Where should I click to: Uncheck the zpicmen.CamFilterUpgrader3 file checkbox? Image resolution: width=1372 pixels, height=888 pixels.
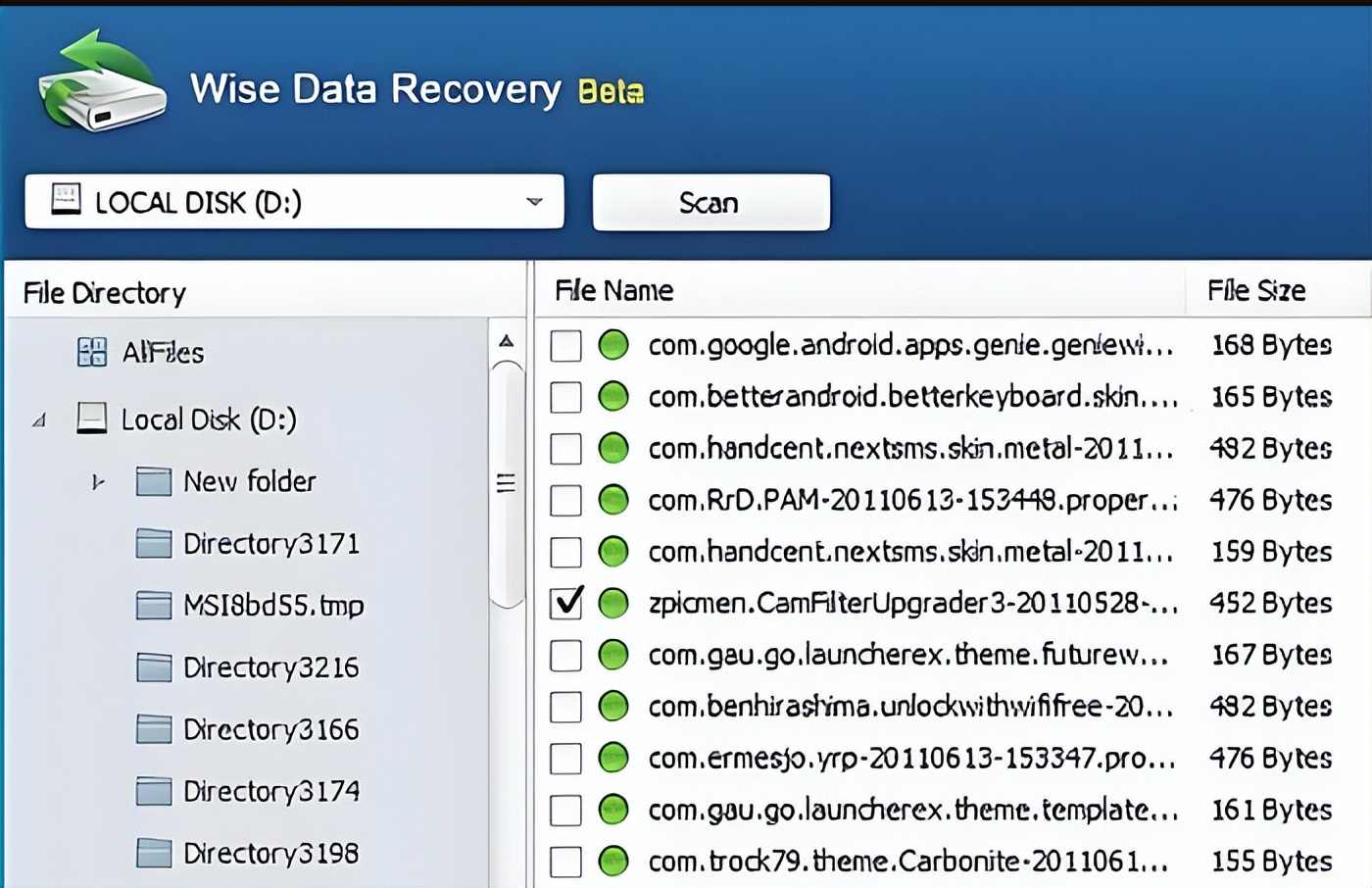(565, 603)
